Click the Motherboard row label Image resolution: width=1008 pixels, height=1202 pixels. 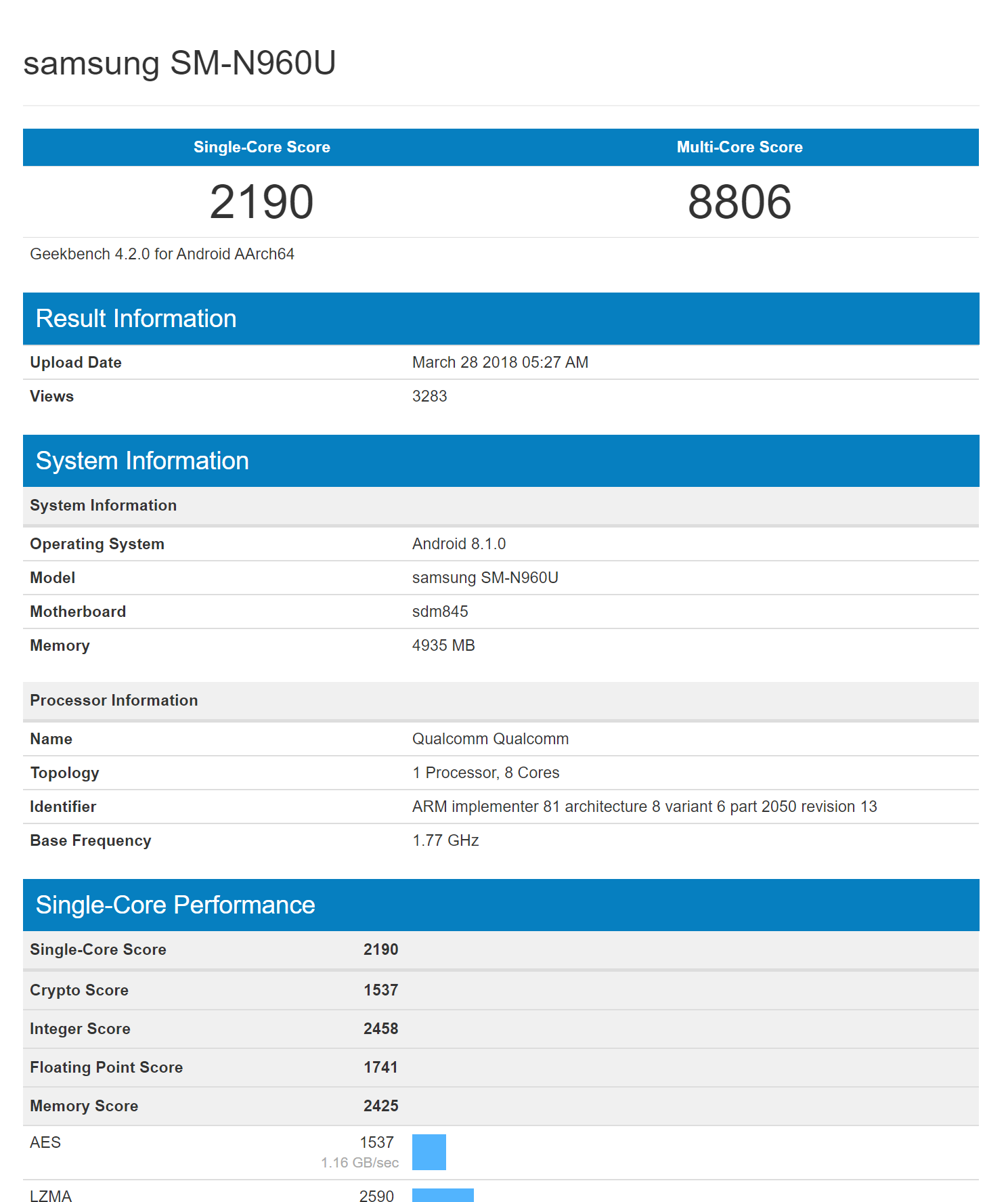coord(78,611)
